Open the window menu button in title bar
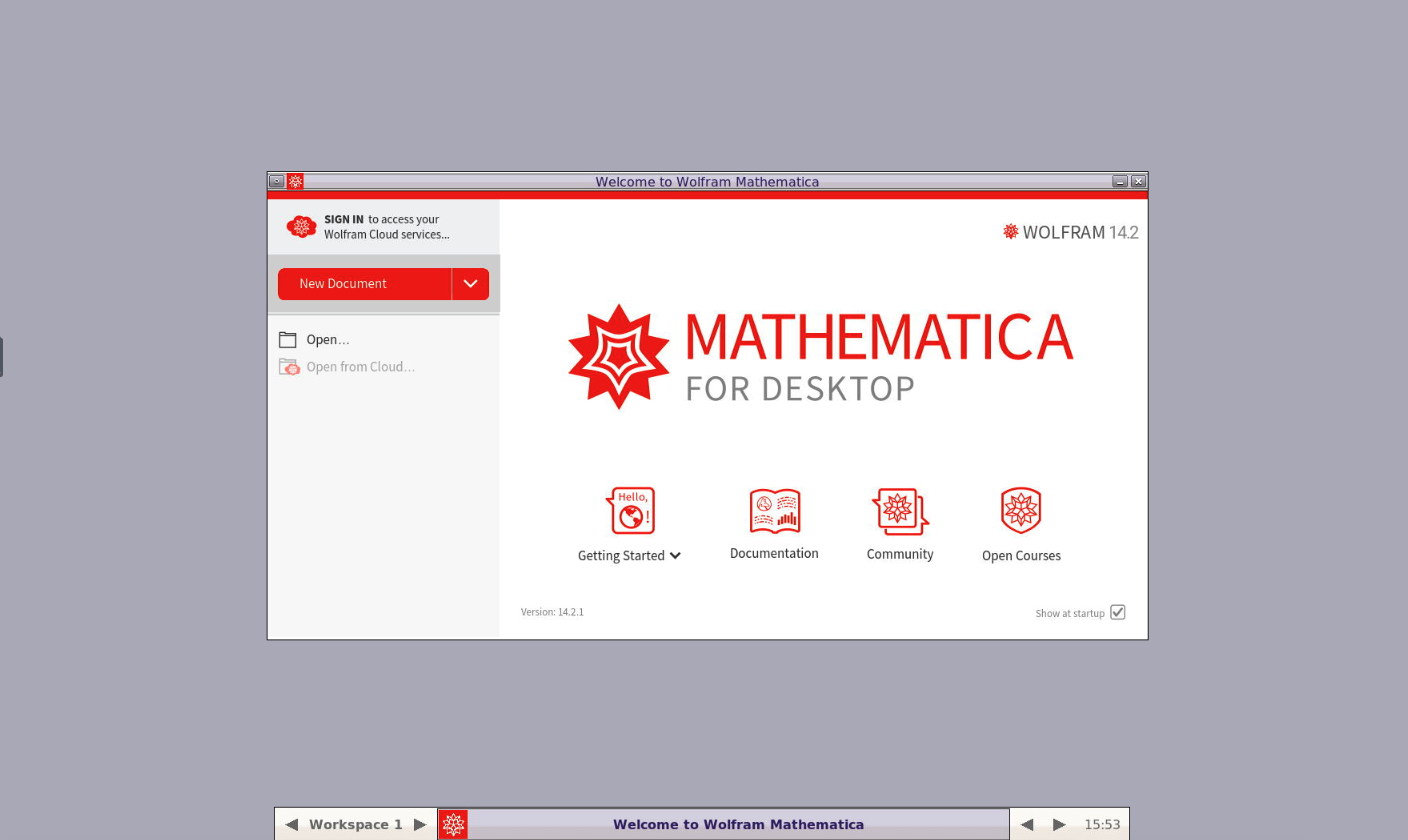The image size is (1408, 840). [277, 181]
